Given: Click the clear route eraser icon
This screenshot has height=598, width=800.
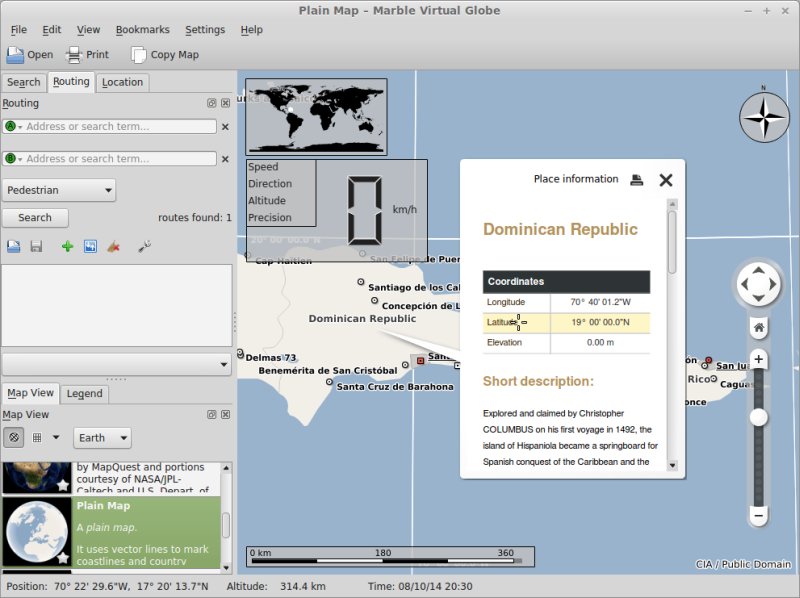Looking at the screenshot, I should pyautogui.click(x=113, y=246).
